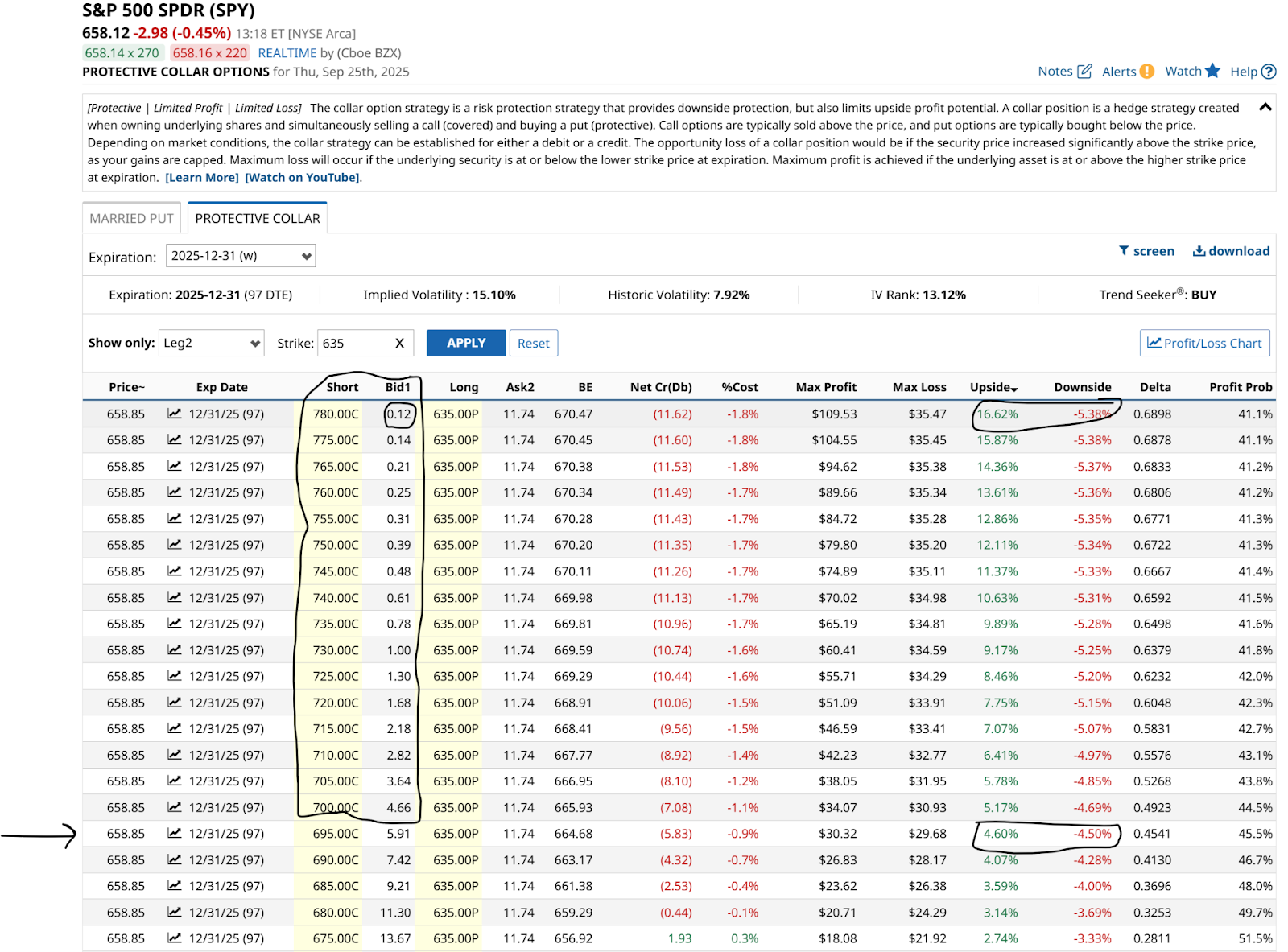This screenshot has width=1288, height=952.
Task: Open chart icon for the 750.00C row
Action: click(174, 545)
